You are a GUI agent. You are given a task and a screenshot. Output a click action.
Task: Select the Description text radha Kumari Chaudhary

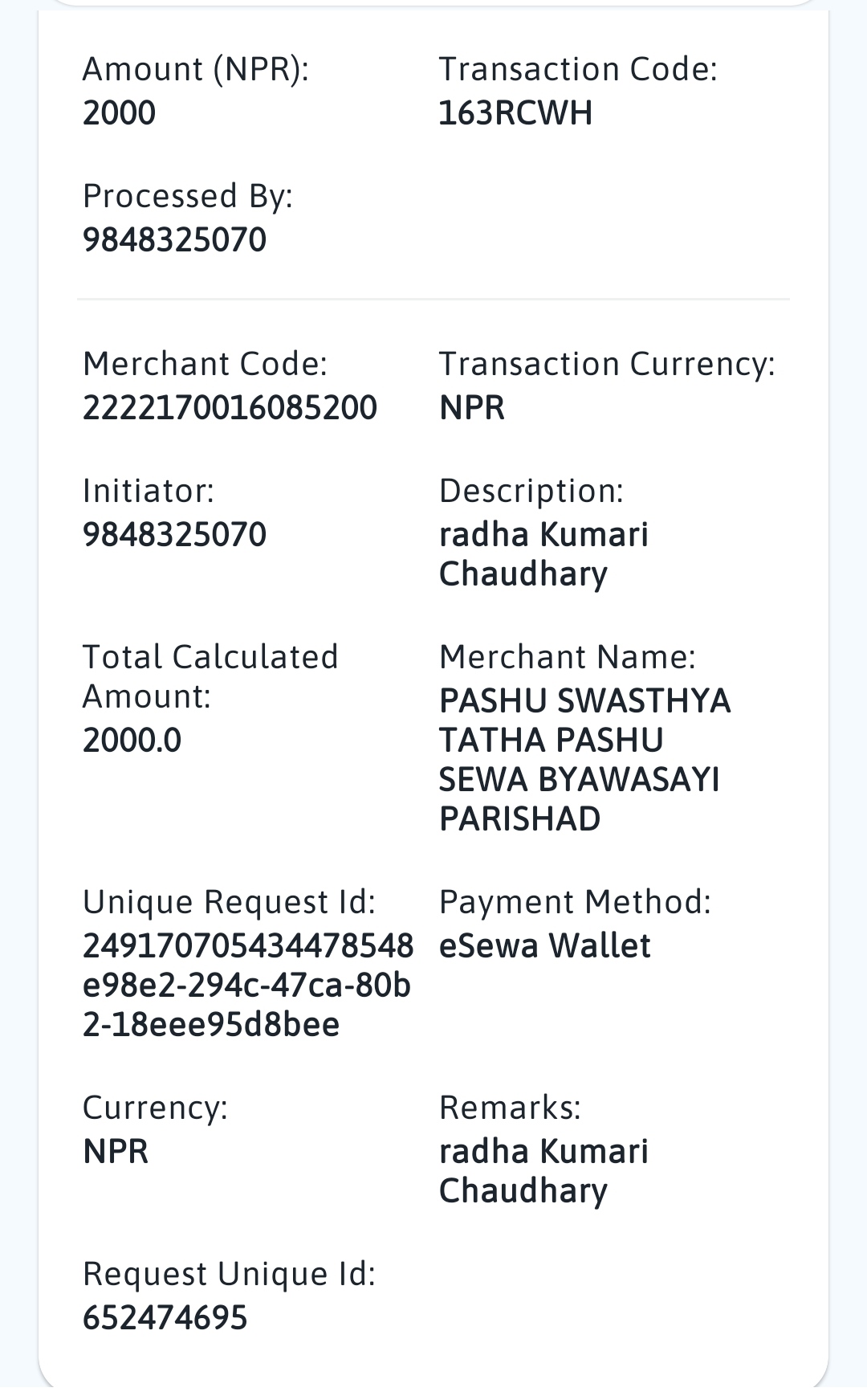coord(543,554)
